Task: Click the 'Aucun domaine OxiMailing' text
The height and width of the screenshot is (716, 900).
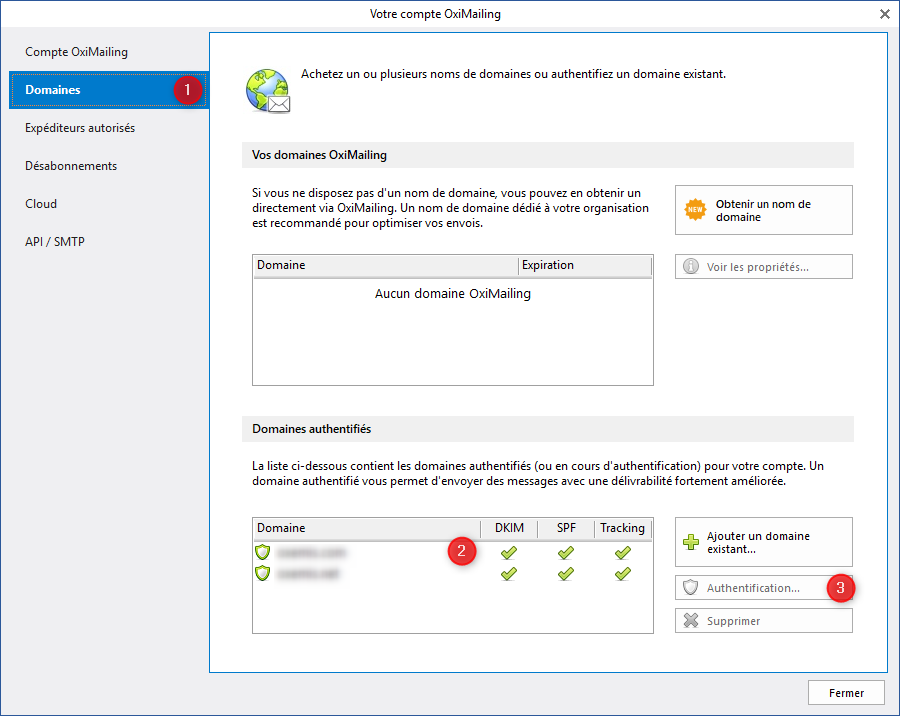Action: [453, 294]
